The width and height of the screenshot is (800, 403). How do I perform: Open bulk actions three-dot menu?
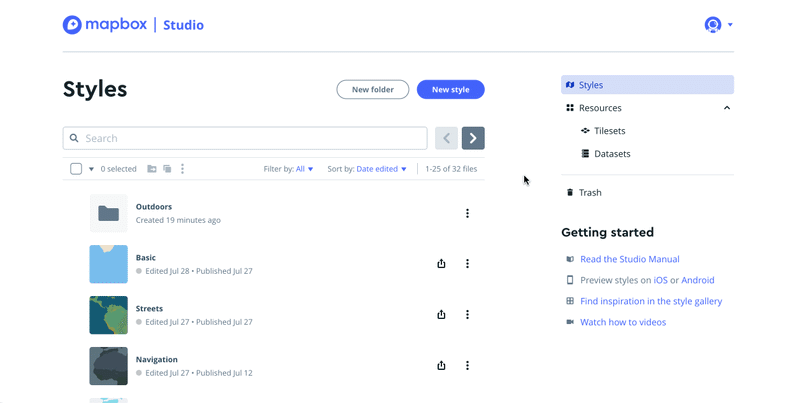point(182,169)
